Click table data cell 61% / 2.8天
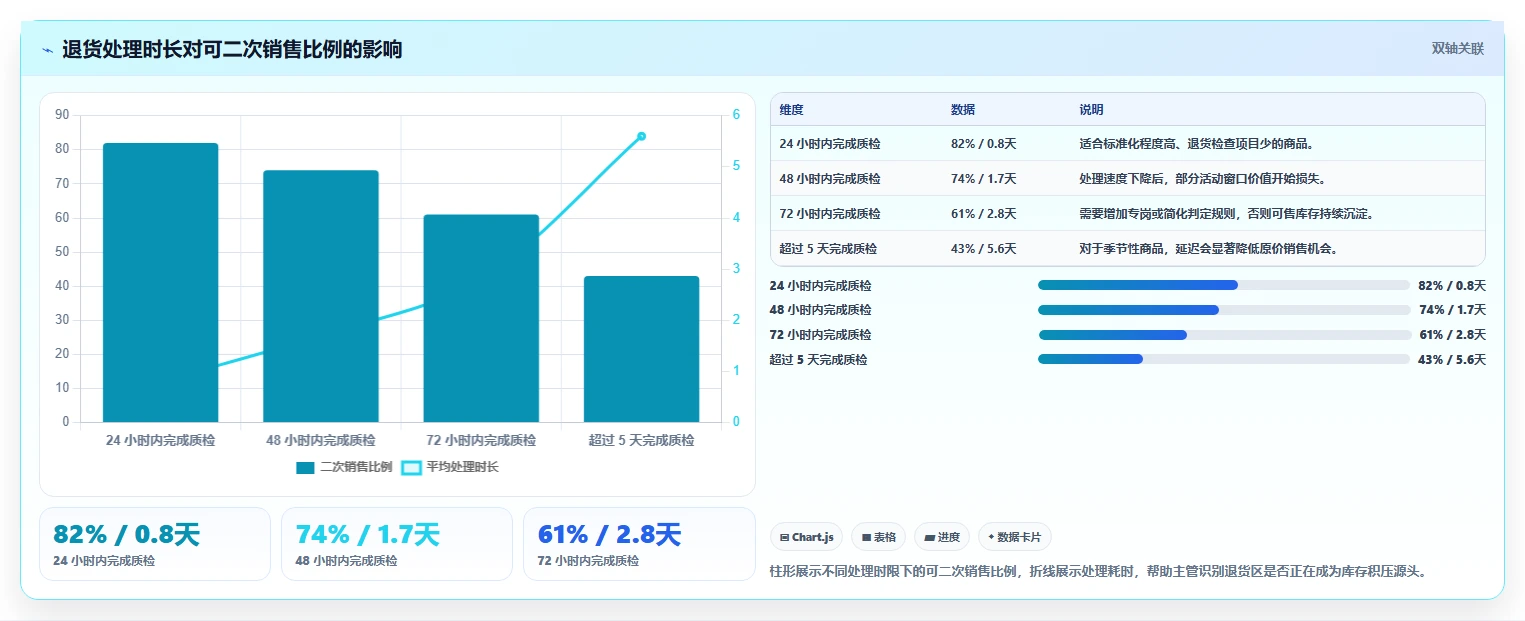Viewport: 1525px width, 621px height. pyautogui.click(x=983, y=214)
